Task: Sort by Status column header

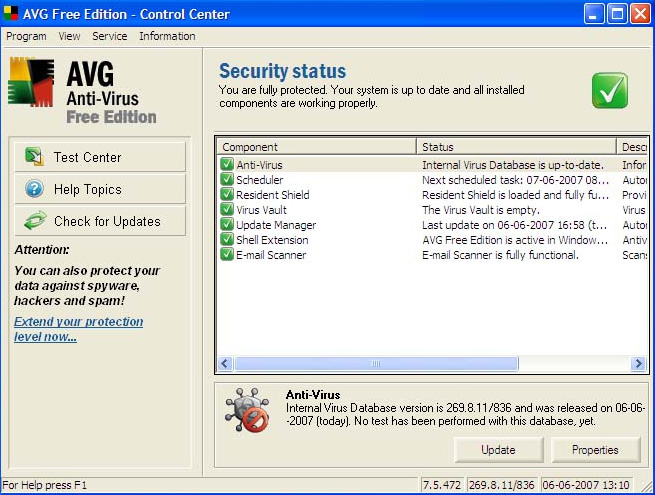Action: click(517, 147)
